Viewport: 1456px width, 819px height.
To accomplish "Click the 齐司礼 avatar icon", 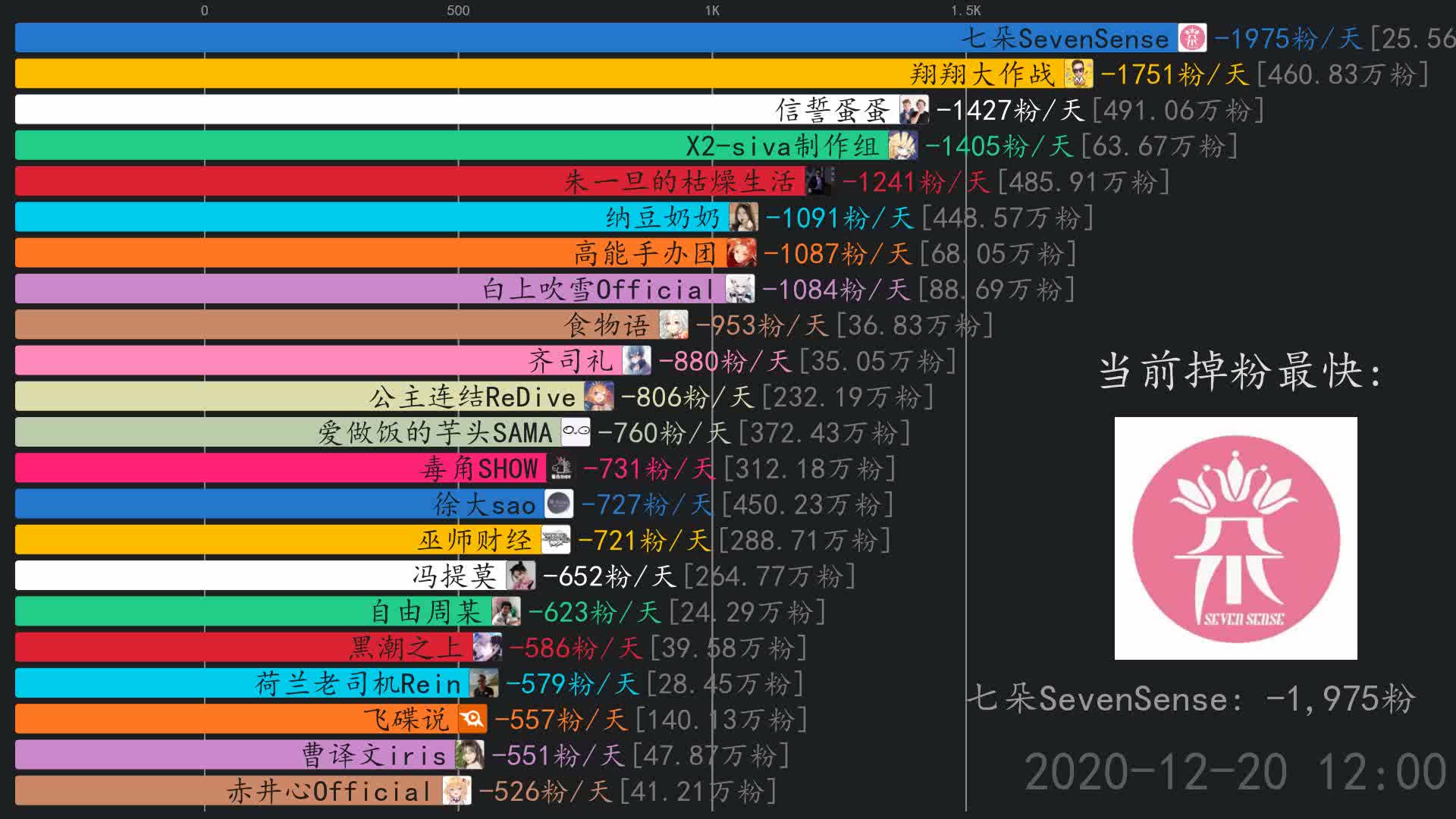I will click(x=636, y=361).
